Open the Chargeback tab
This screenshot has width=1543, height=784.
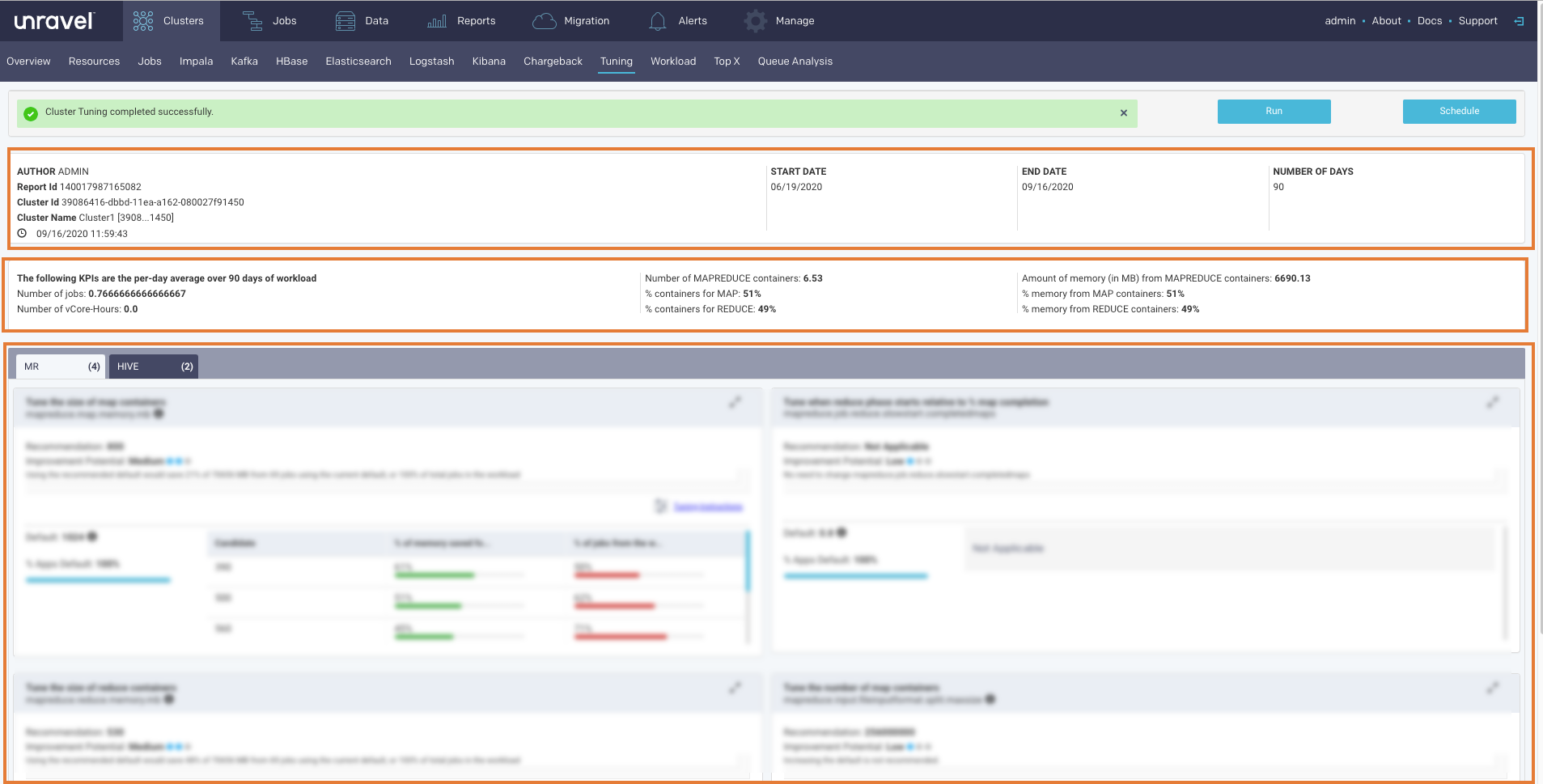pyautogui.click(x=553, y=61)
